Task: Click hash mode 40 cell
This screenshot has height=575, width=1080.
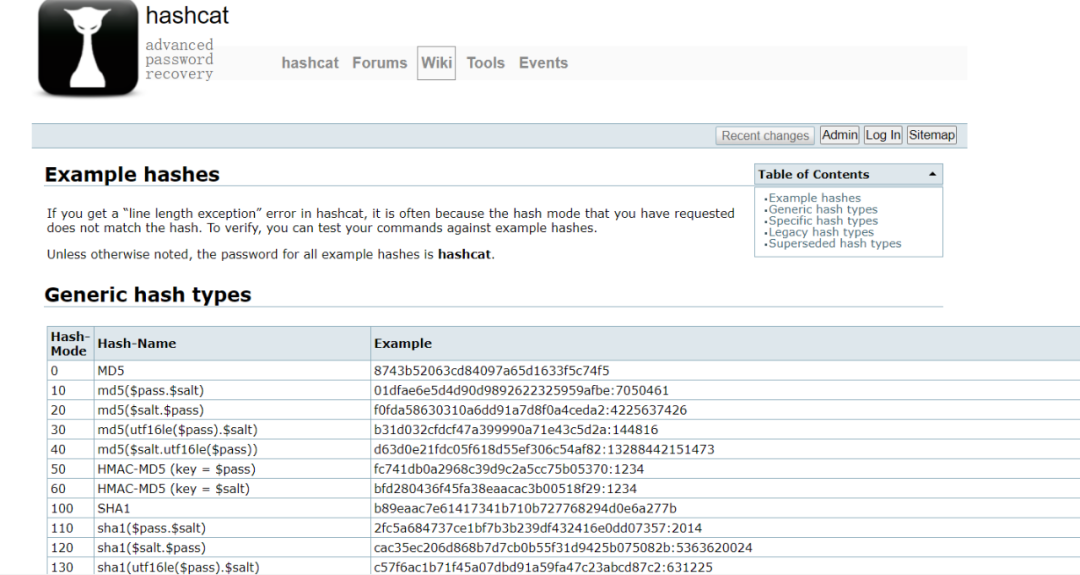Action: [70, 449]
